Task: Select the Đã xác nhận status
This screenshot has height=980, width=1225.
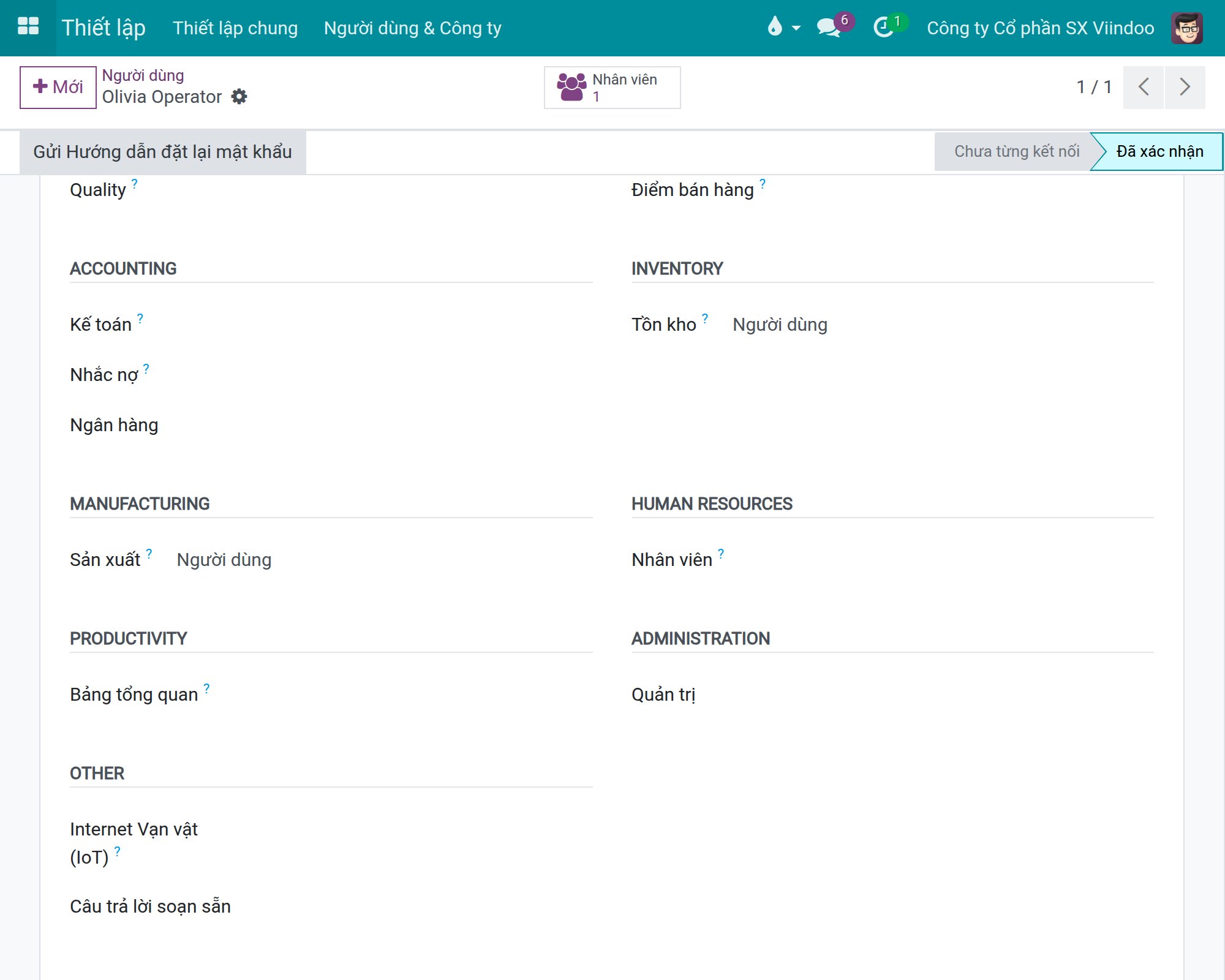Action: (1159, 151)
